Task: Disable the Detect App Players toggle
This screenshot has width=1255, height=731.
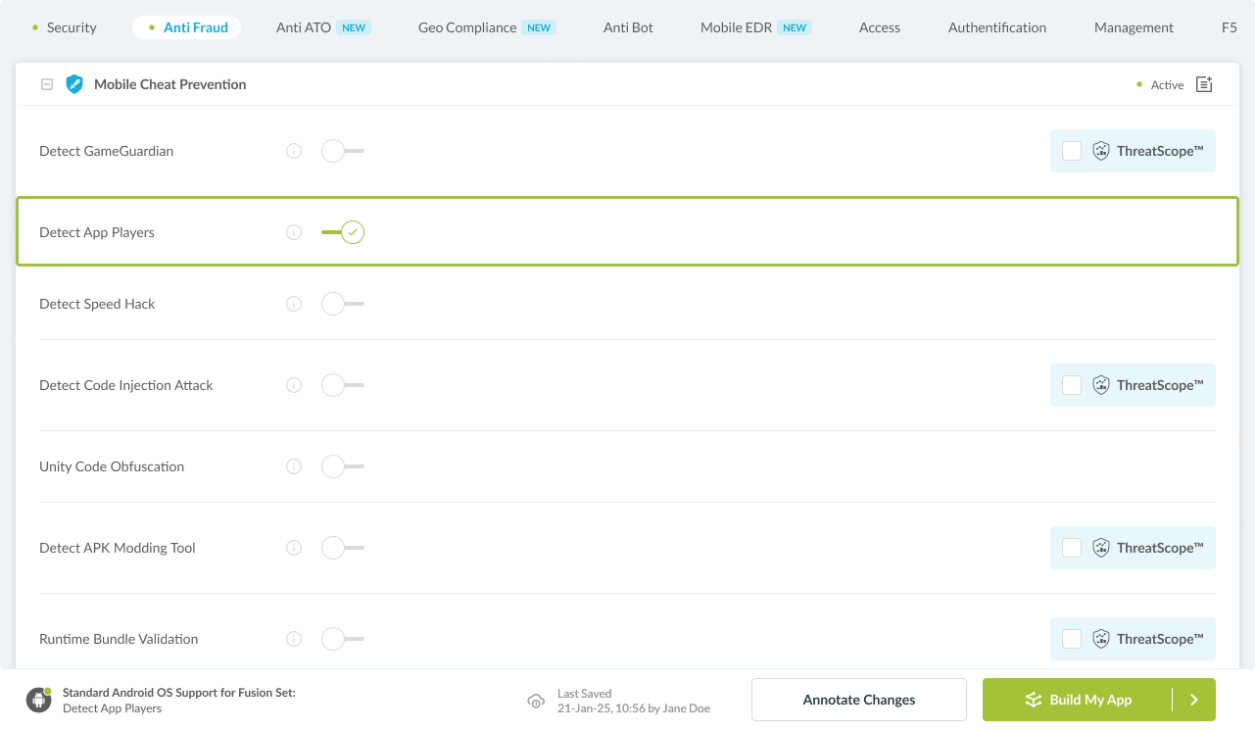Action: [343, 233]
